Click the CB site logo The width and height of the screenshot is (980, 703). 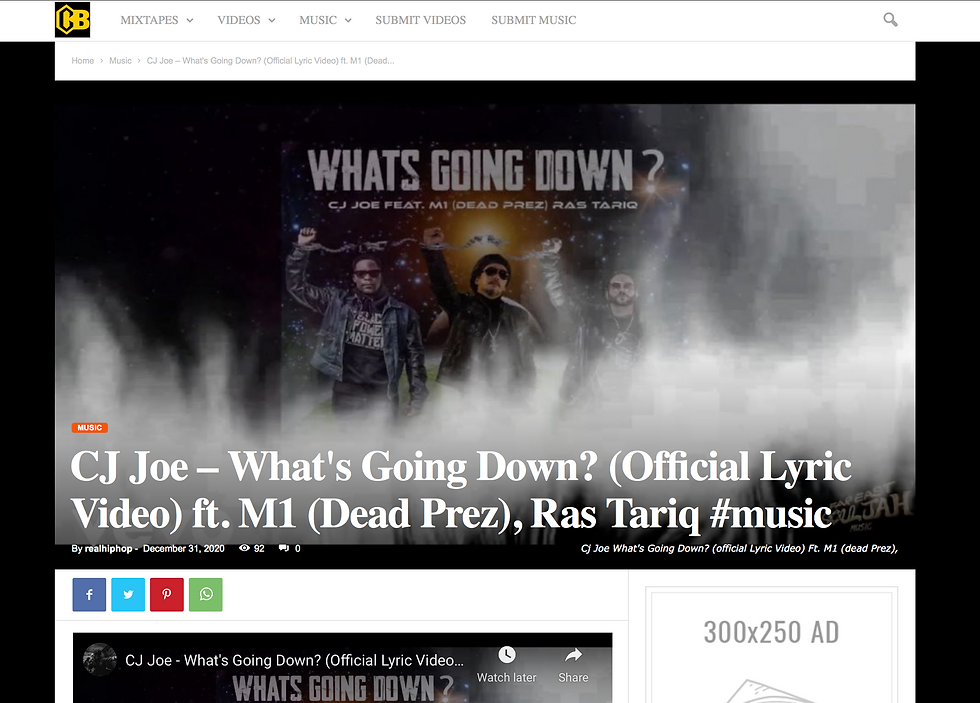[x=72, y=20]
